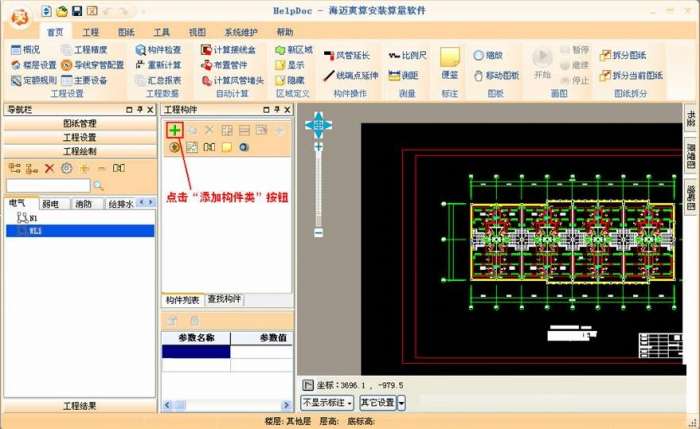Click 显示 show region button
The height and width of the screenshot is (429, 700).
(290, 65)
